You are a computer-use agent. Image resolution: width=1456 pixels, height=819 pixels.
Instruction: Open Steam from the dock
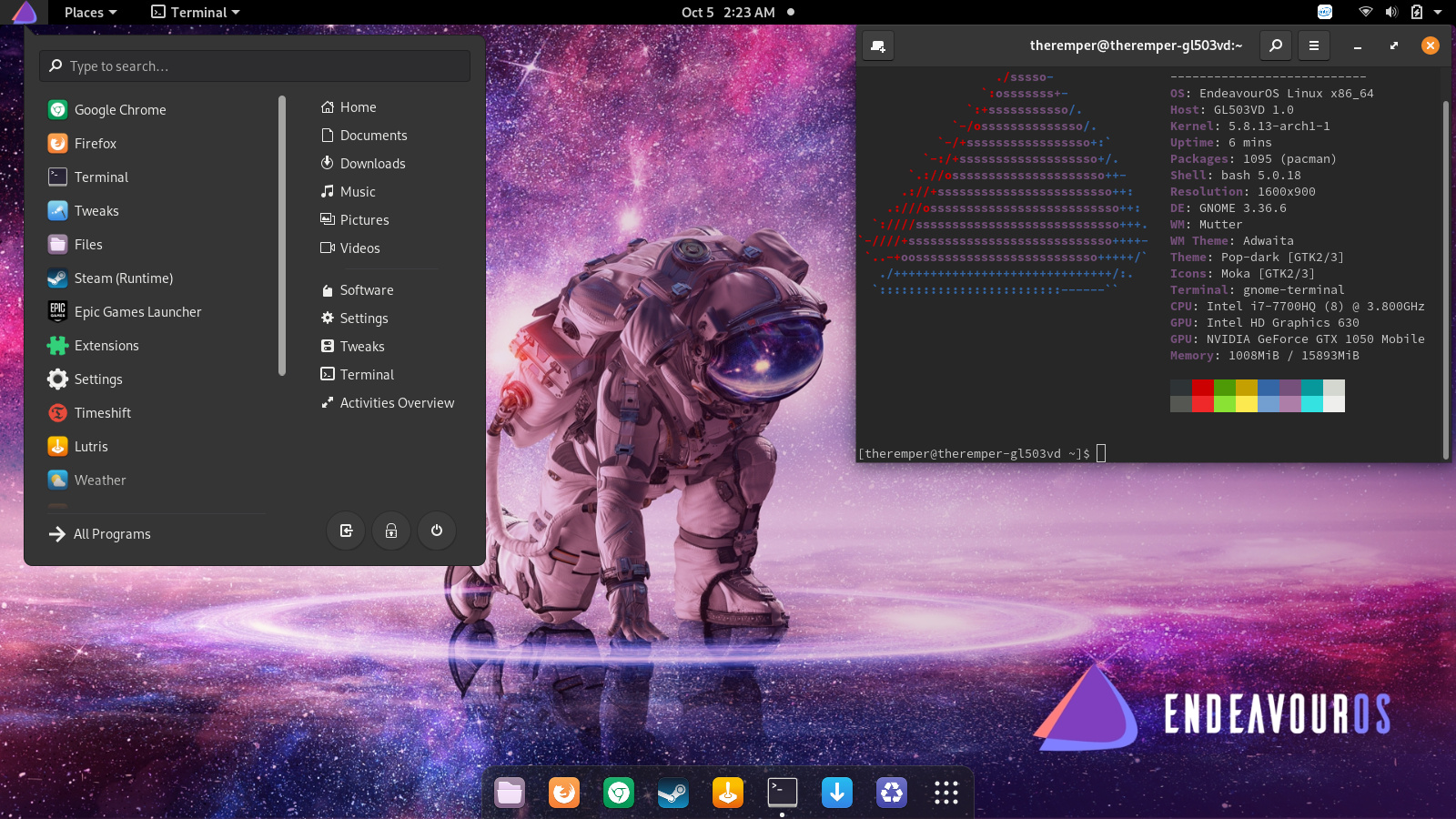[673, 793]
